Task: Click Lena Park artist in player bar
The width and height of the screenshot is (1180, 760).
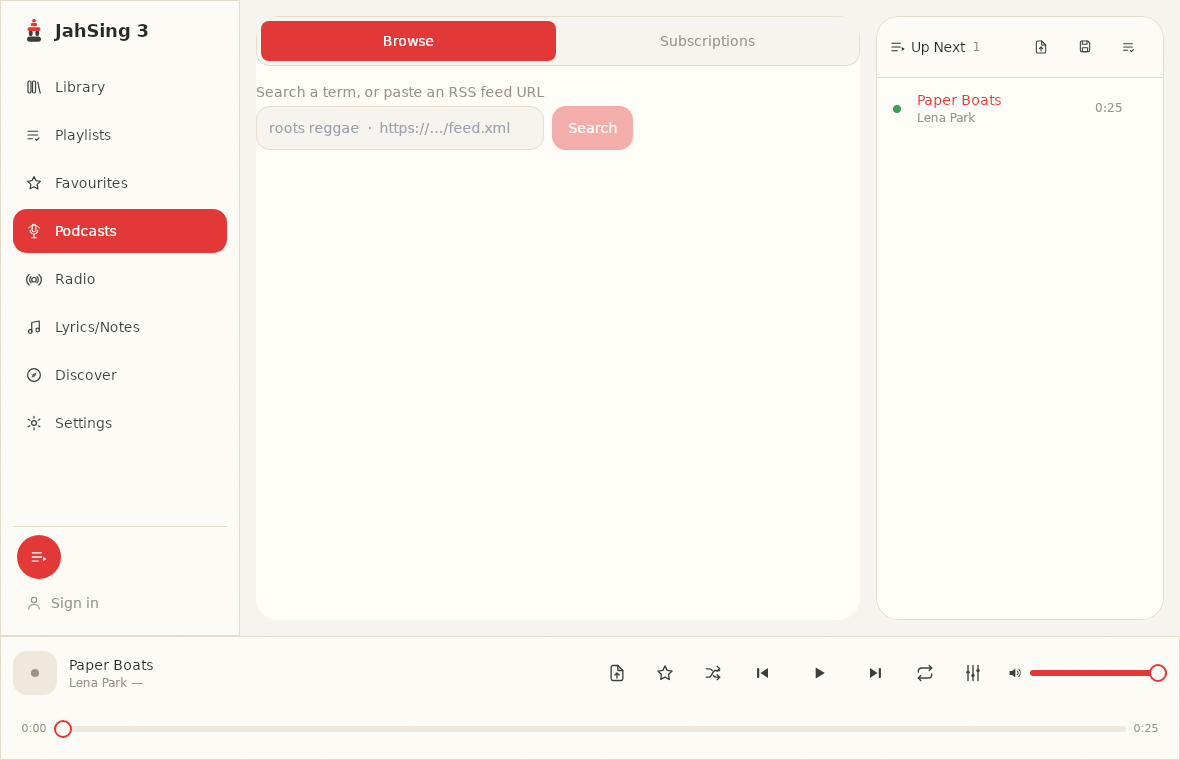Action: click(98, 683)
